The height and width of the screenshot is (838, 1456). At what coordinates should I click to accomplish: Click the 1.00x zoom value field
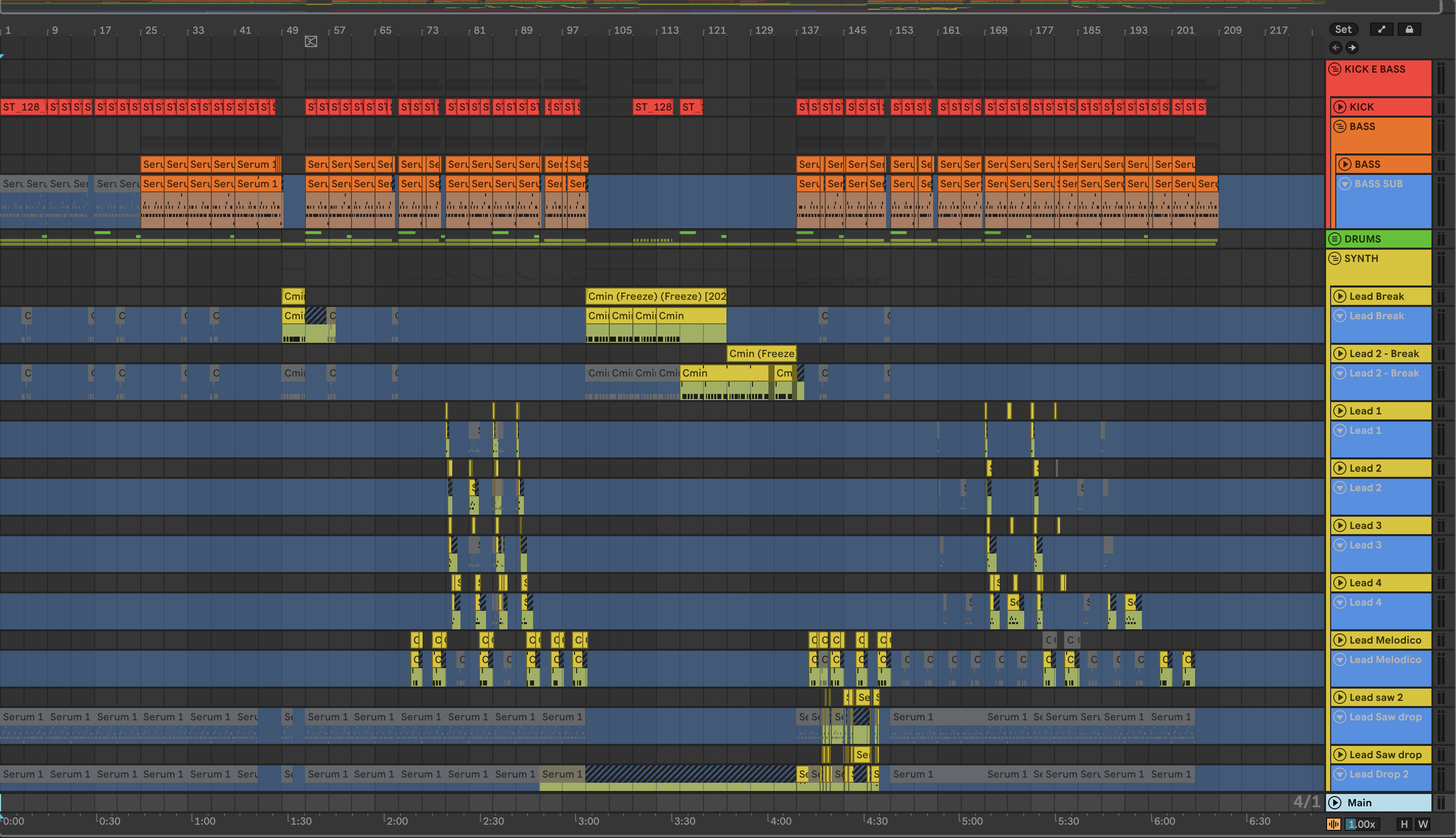tap(1362, 824)
